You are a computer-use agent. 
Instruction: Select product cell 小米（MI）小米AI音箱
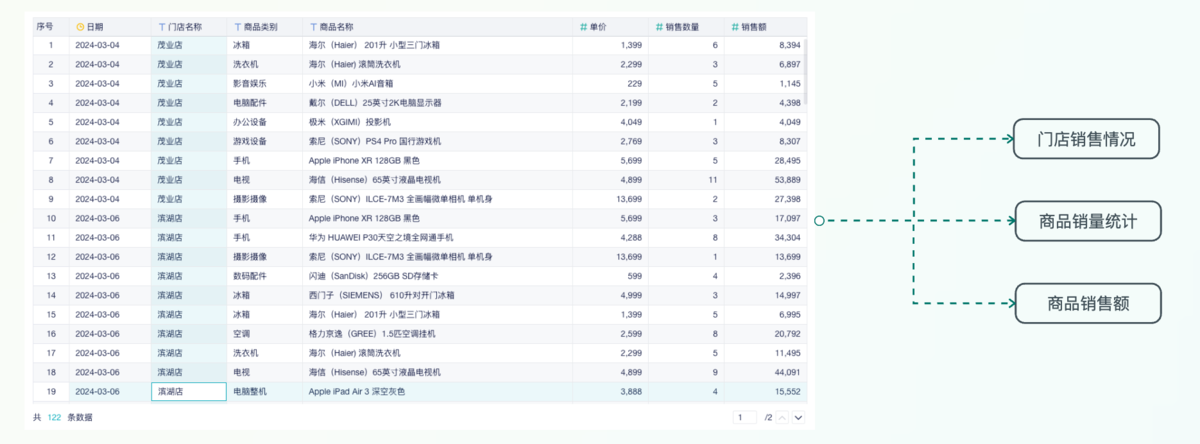(437, 84)
